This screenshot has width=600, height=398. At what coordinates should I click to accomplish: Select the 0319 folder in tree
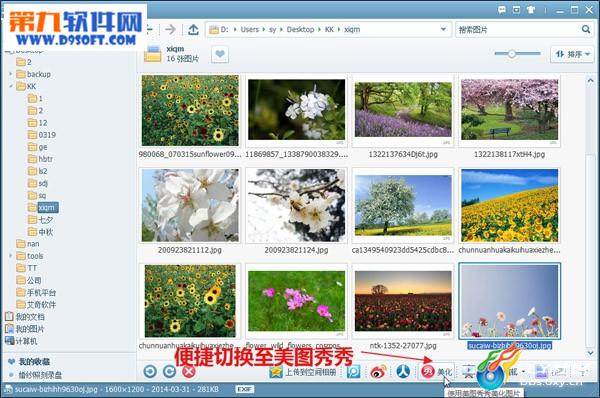pyautogui.click(x=42, y=135)
